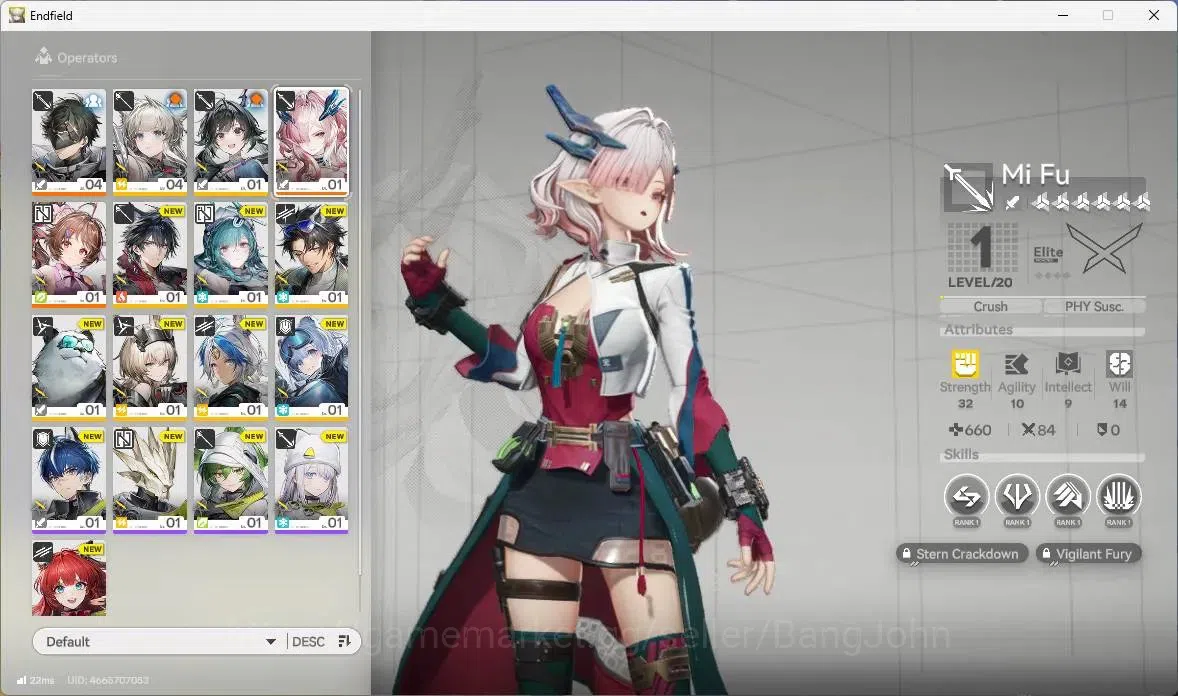Close the Endfield window

click(x=1154, y=15)
